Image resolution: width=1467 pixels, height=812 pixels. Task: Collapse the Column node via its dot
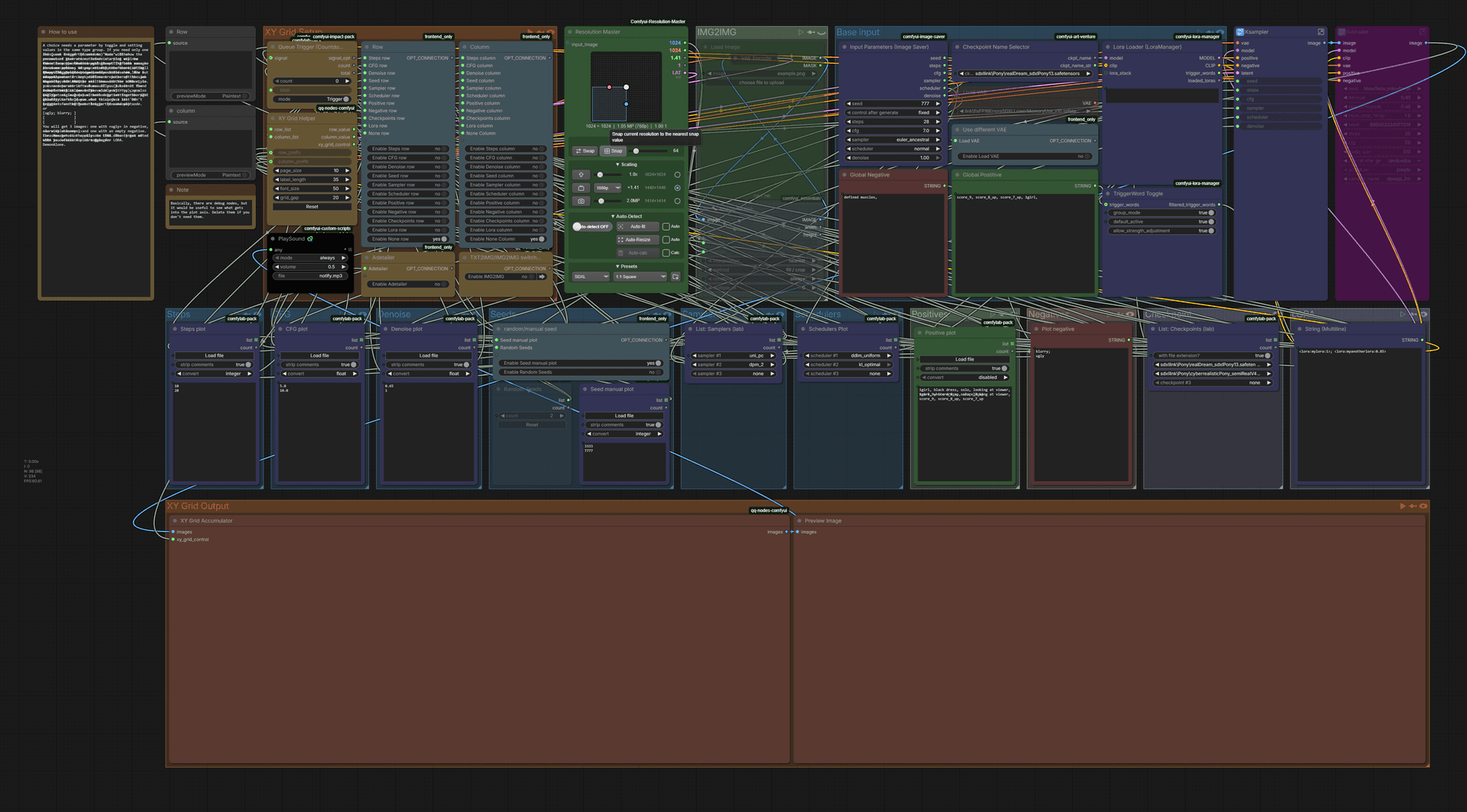(464, 47)
